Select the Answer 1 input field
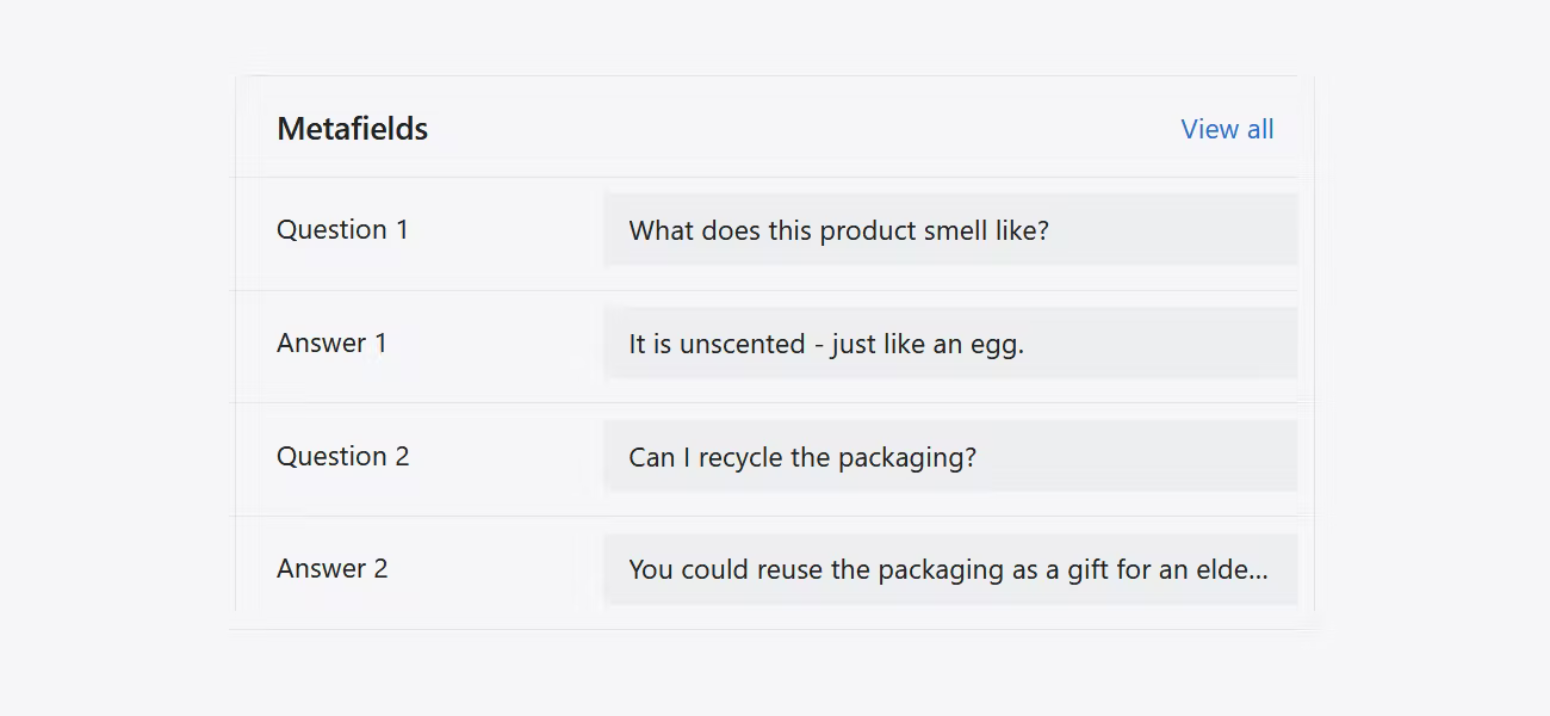The width and height of the screenshot is (1550, 716). 950,343
